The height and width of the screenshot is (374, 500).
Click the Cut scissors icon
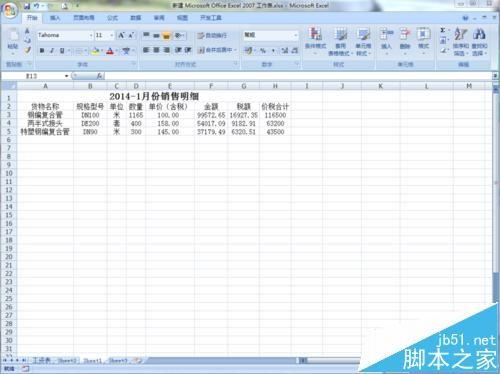pyautogui.click(x=27, y=31)
